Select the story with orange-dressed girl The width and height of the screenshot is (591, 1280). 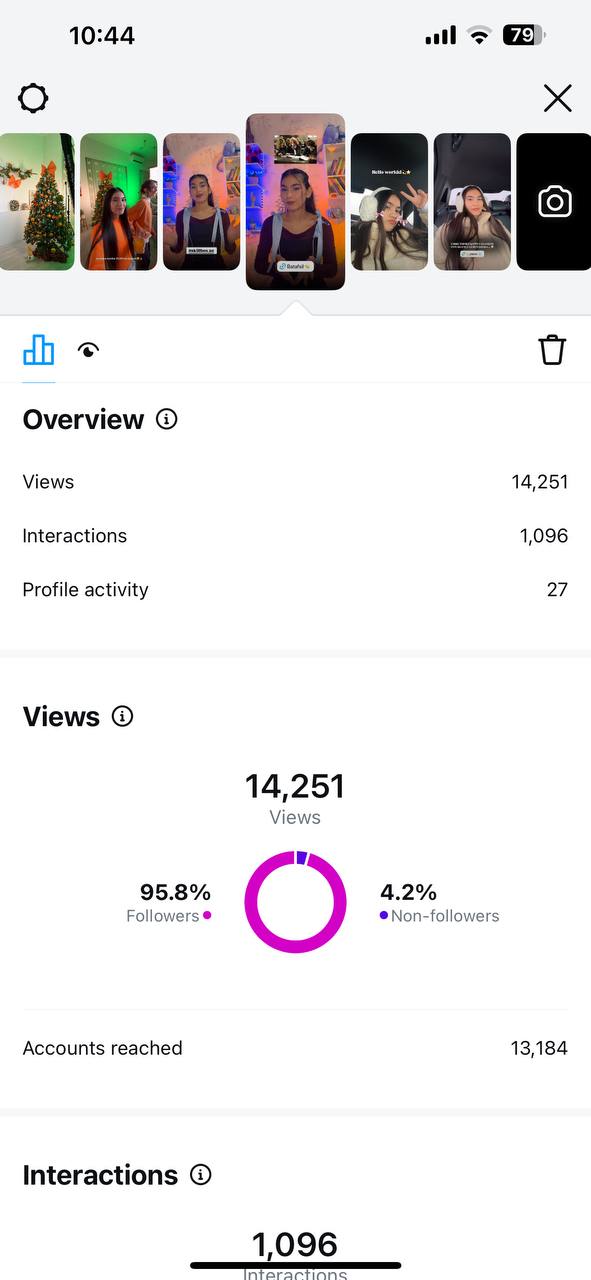coord(119,202)
